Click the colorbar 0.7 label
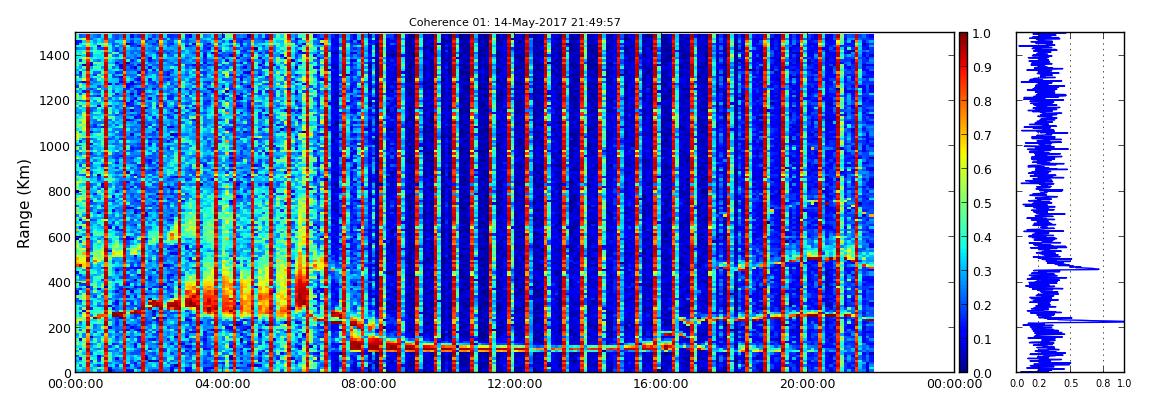 (x=982, y=136)
